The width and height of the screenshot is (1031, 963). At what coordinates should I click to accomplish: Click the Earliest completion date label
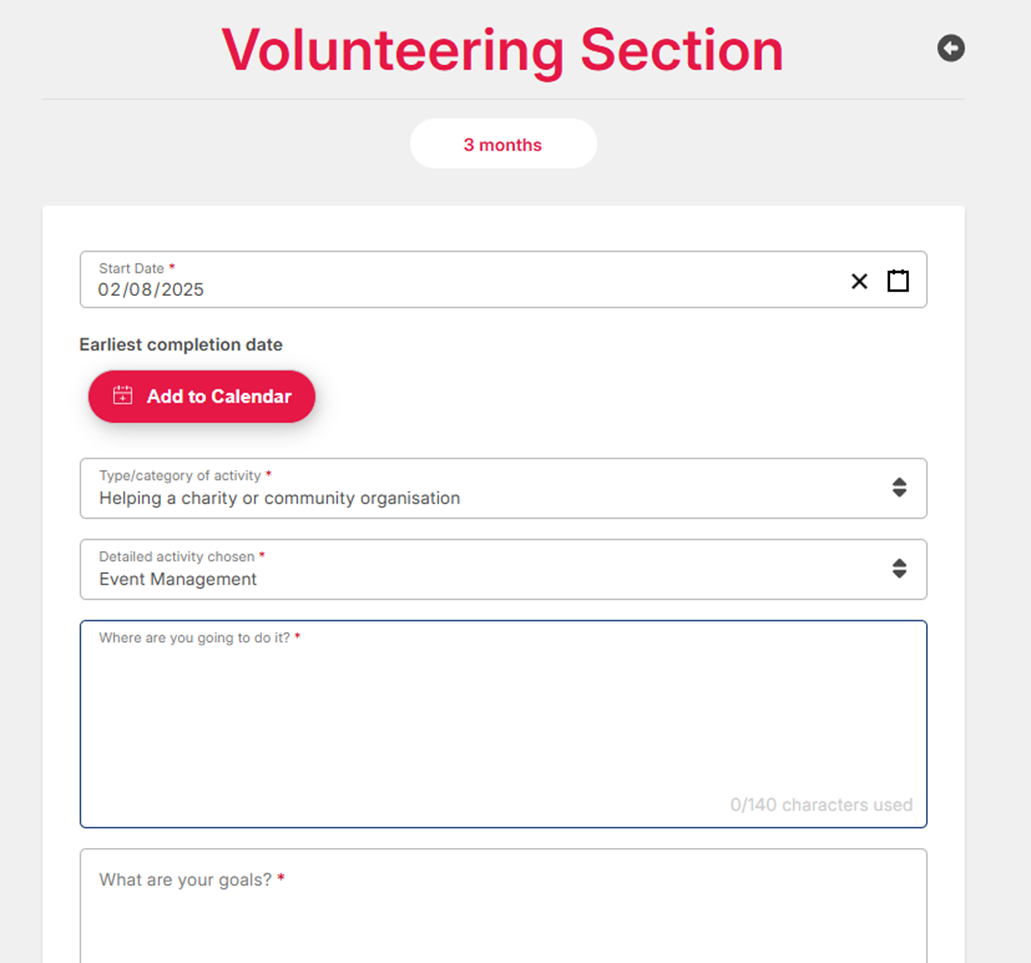tap(181, 344)
